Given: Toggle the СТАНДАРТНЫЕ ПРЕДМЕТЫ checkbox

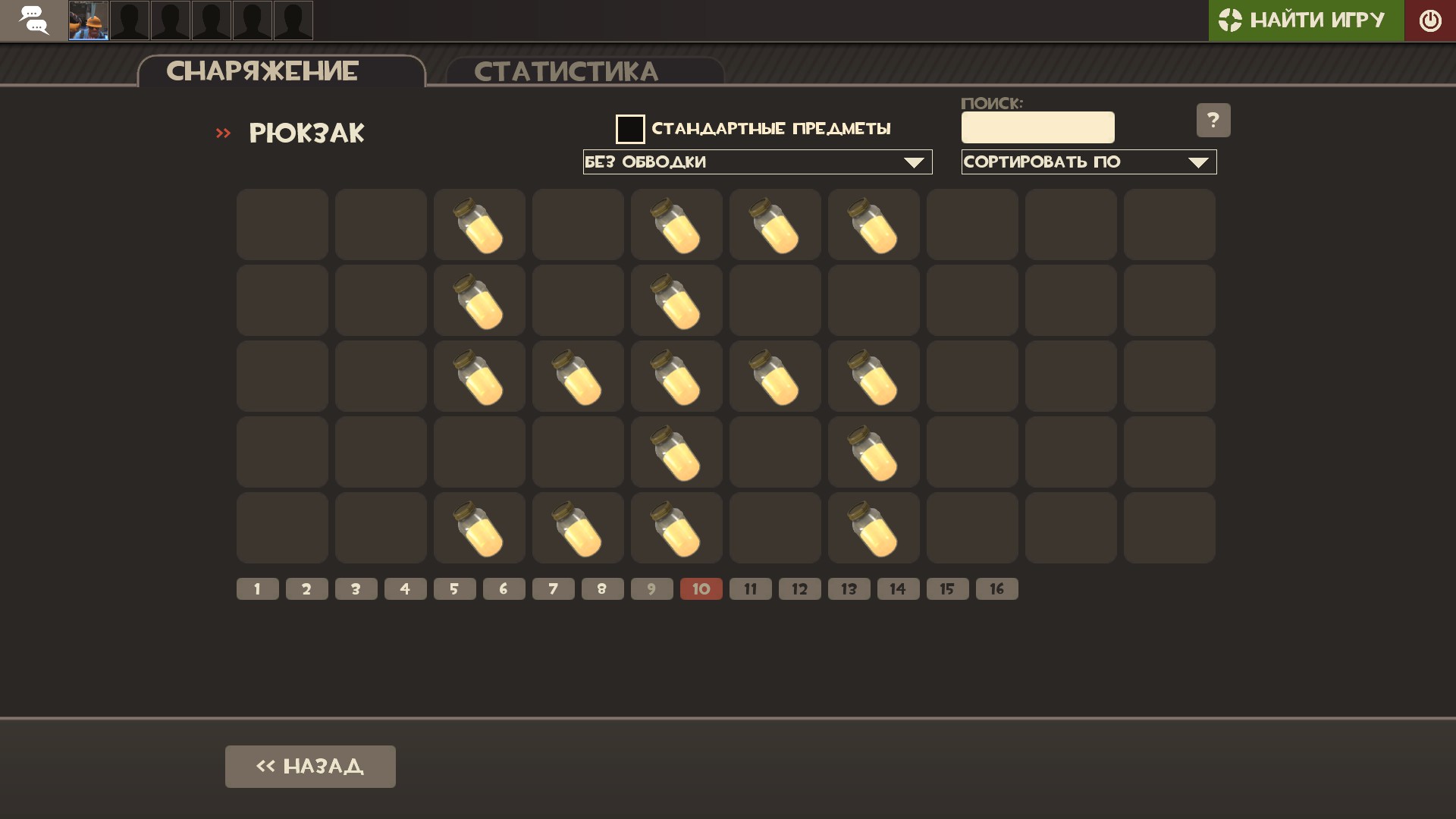Looking at the screenshot, I should click(630, 129).
